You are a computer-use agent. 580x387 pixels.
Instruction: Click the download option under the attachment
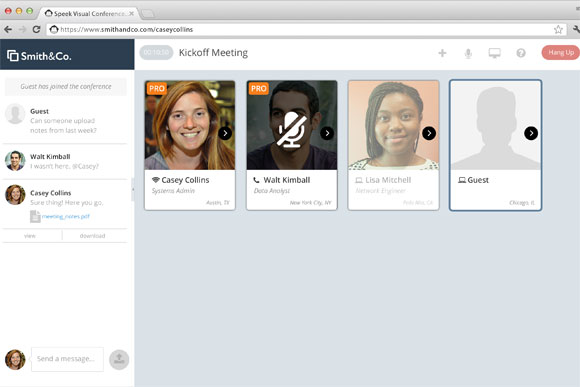pos(92,236)
